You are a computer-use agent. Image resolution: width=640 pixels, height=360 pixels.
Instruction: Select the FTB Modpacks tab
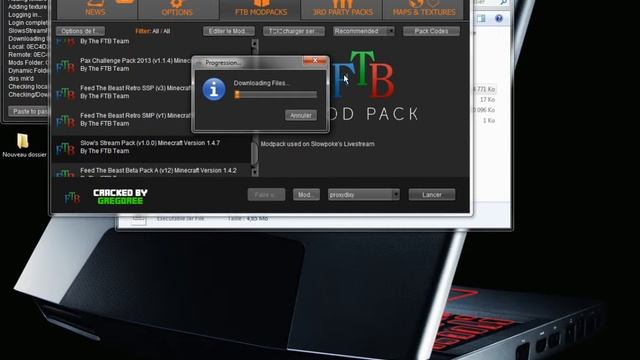pos(260,9)
